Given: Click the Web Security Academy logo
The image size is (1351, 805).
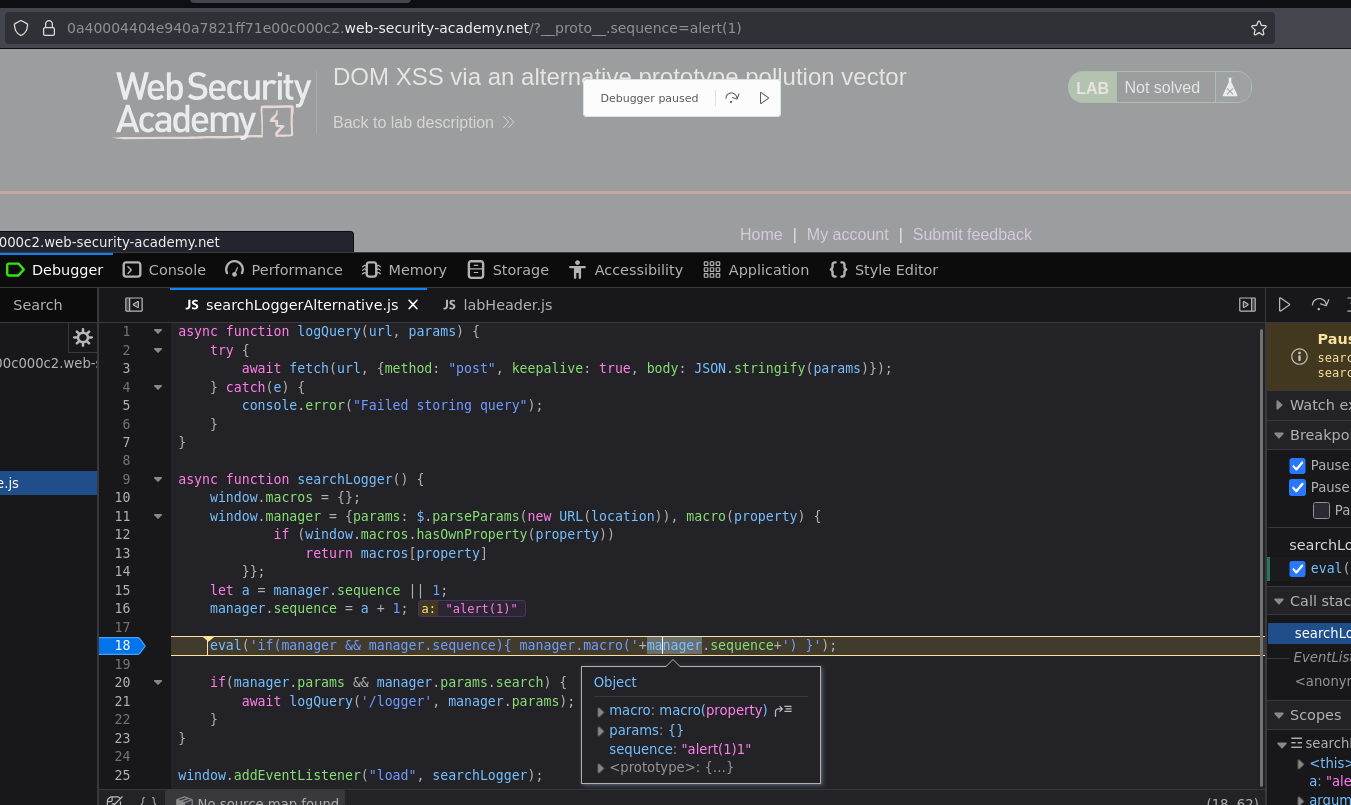Looking at the screenshot, I should click(213, 104).
